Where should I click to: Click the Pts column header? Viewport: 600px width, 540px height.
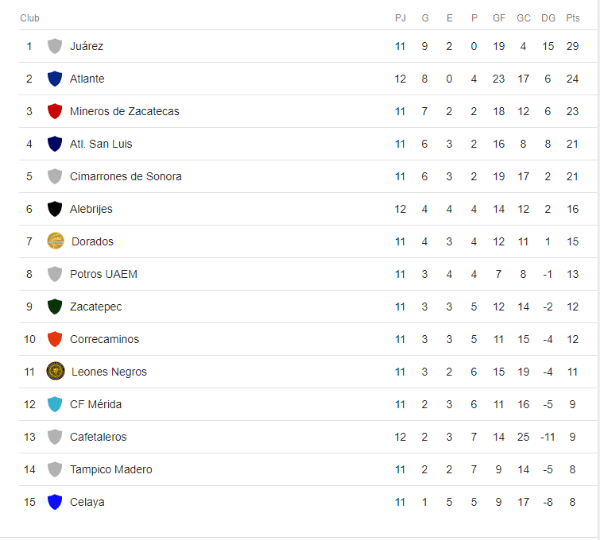[573, 18]
